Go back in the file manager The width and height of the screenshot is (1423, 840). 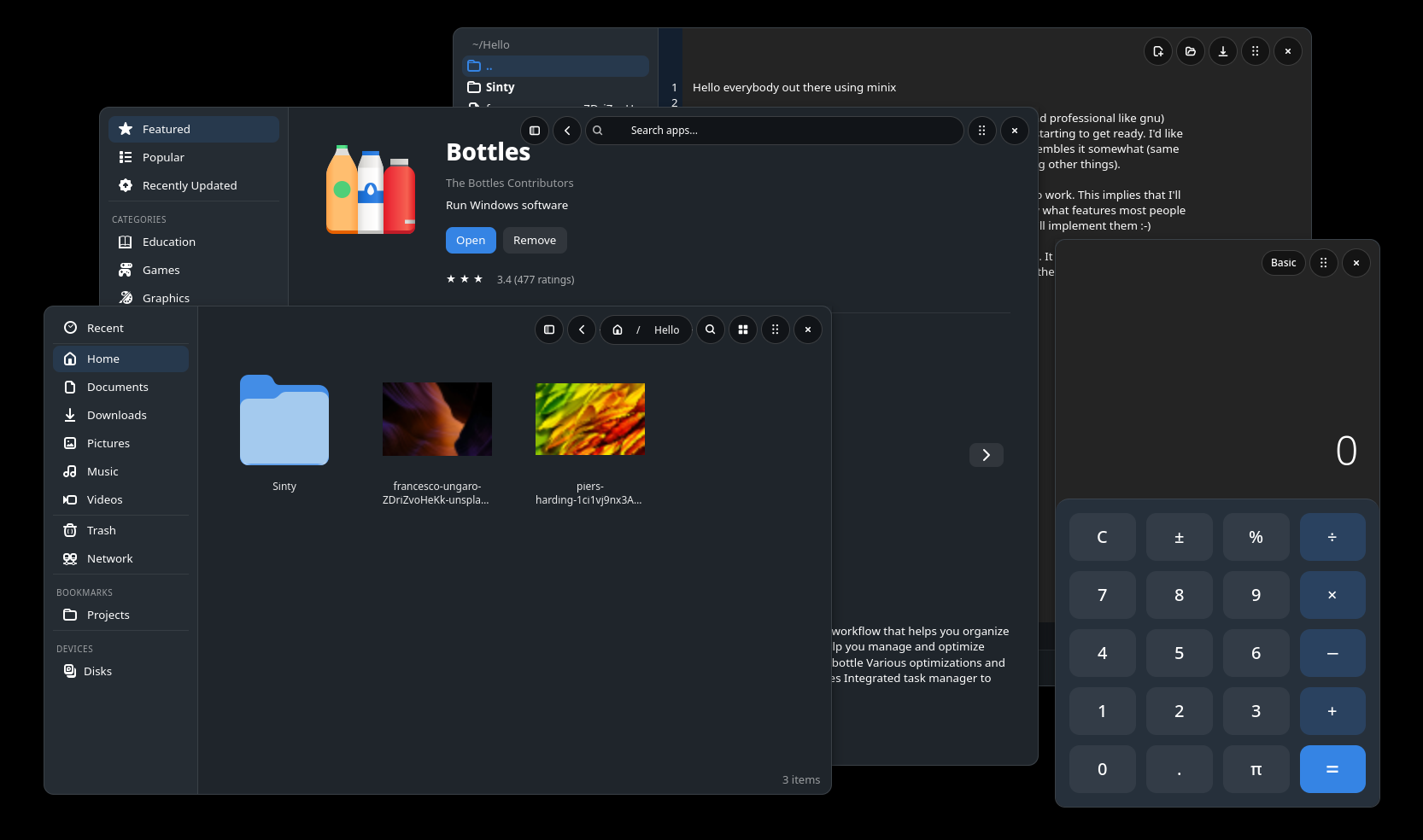582,330
